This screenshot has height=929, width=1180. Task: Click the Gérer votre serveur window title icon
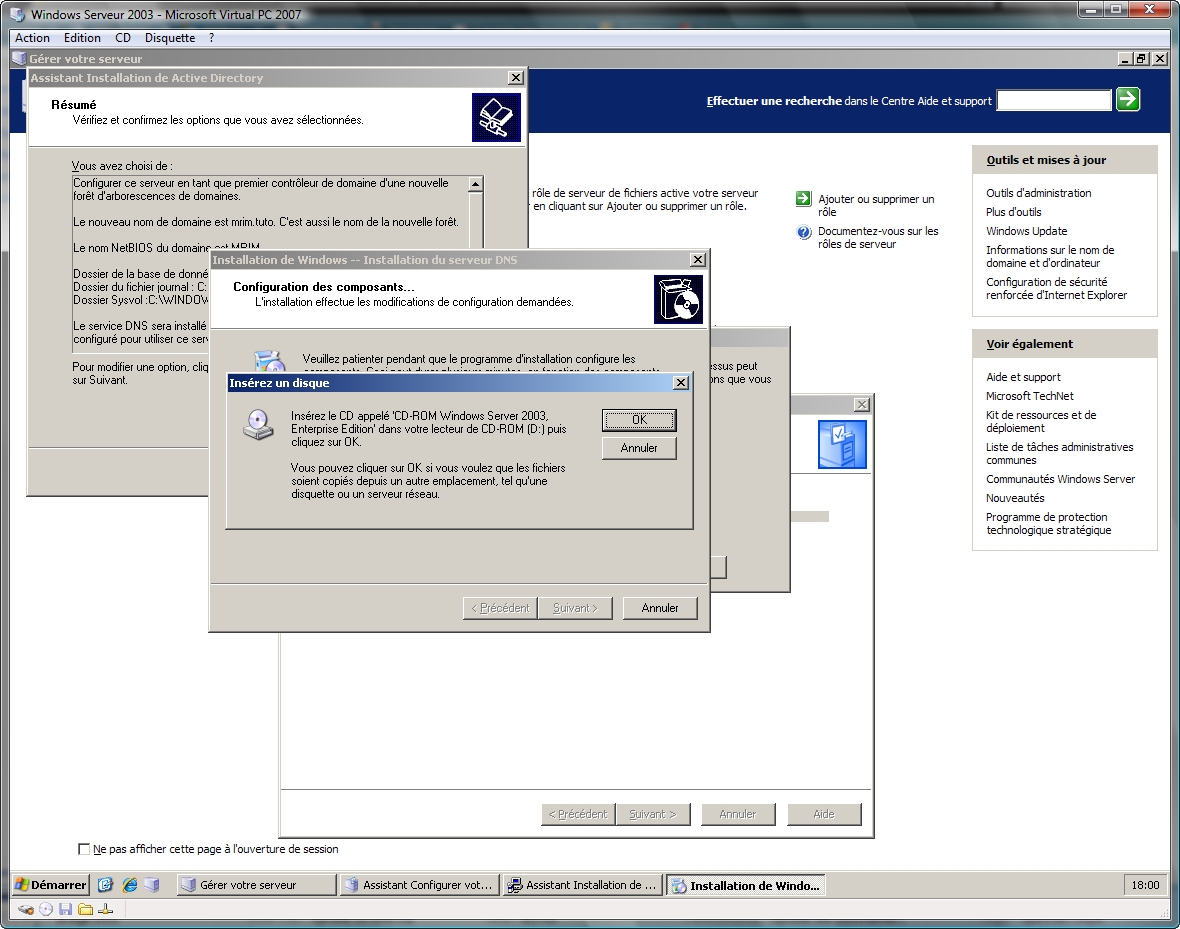pos(19,59)
